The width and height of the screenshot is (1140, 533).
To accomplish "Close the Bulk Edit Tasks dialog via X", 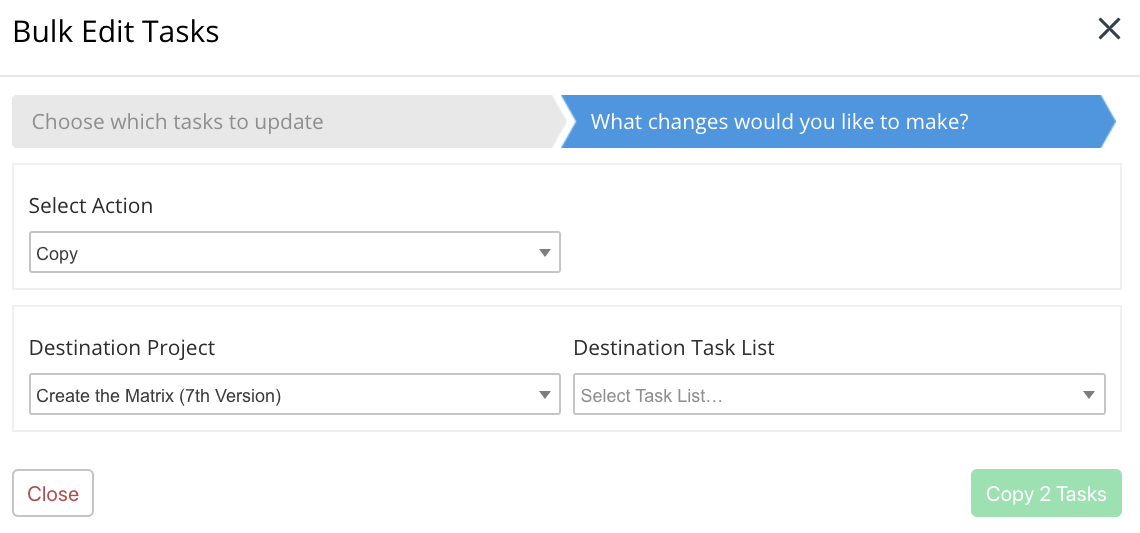I will 1109,29.
